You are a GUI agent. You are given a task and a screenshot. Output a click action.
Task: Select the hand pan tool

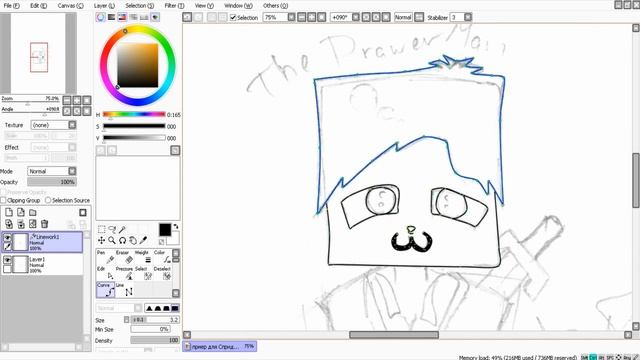coord(133,240)
